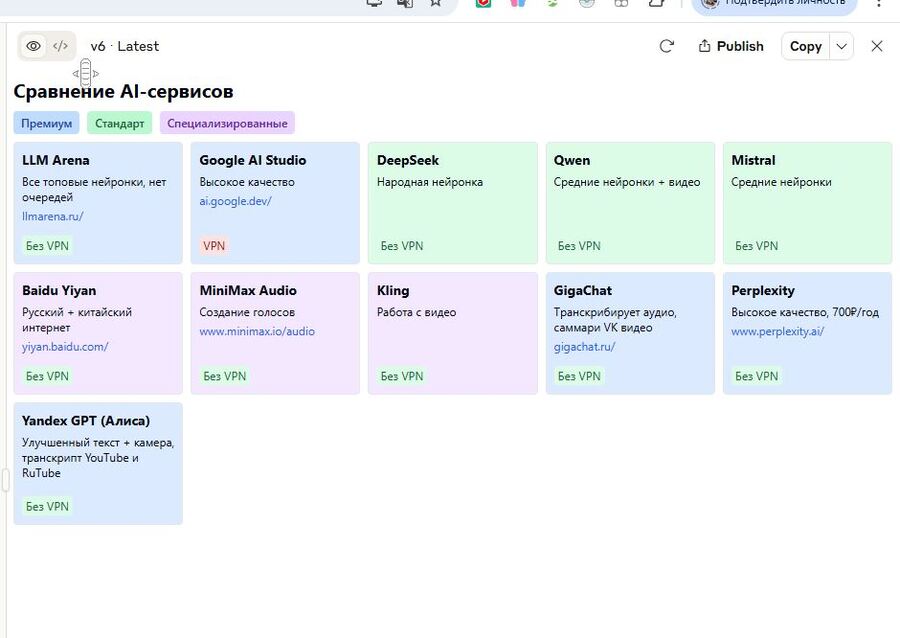Open the gigachat.ru link
The image size is (900, 638).
[584, 347]
